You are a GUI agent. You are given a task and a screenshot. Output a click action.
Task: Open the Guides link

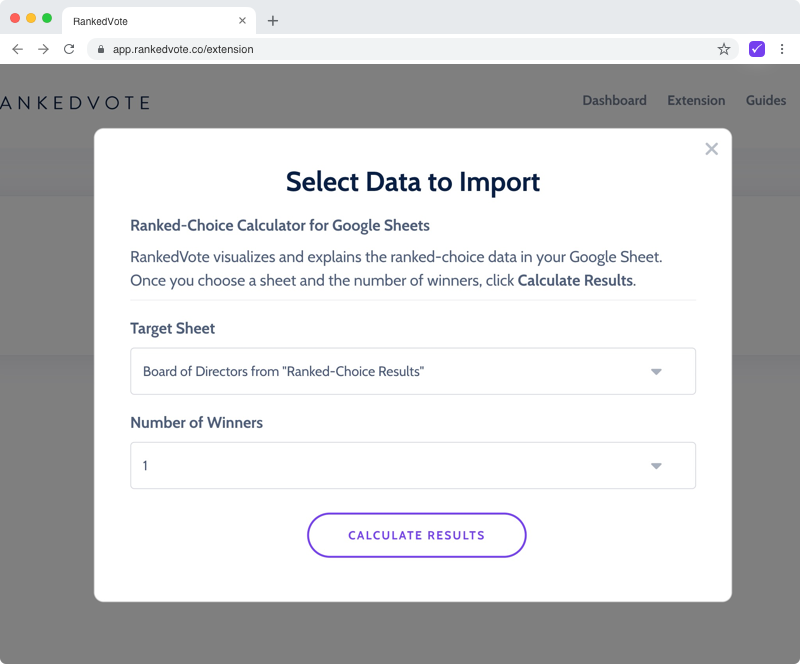pos(765,101)
